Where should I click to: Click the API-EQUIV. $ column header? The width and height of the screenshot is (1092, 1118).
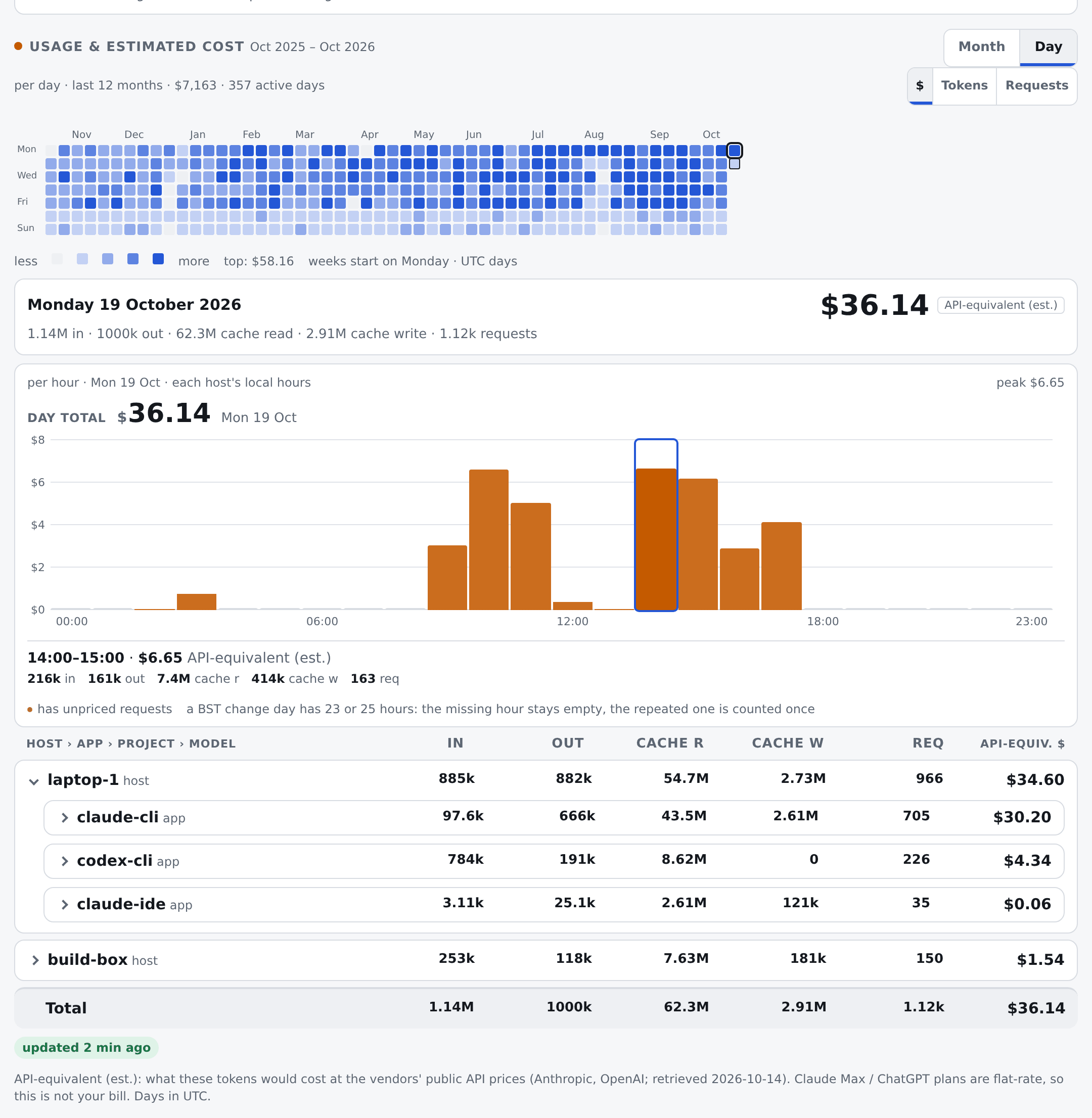click(1022, 743)
